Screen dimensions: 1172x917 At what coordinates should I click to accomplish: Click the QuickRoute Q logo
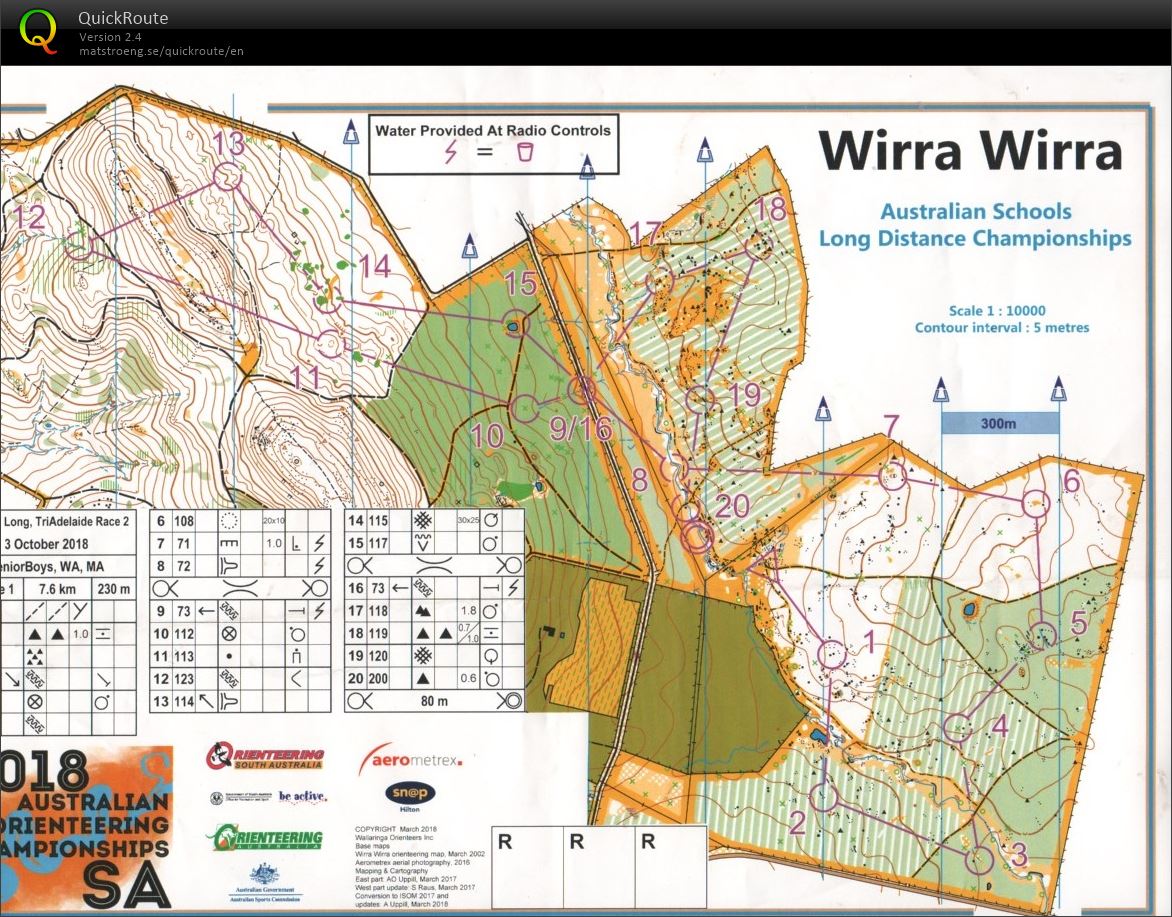point(39,30)
